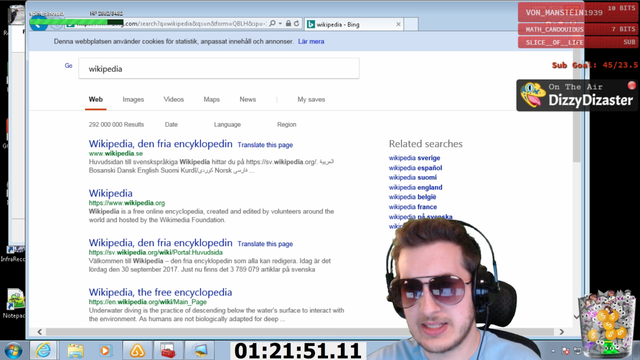Click the 'Related searches' heading

point(425,144)
